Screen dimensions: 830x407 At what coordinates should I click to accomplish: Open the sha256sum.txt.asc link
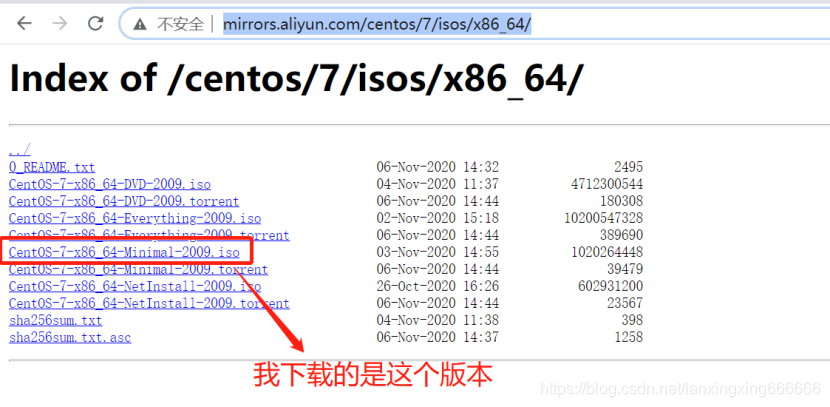click(70, 337)
